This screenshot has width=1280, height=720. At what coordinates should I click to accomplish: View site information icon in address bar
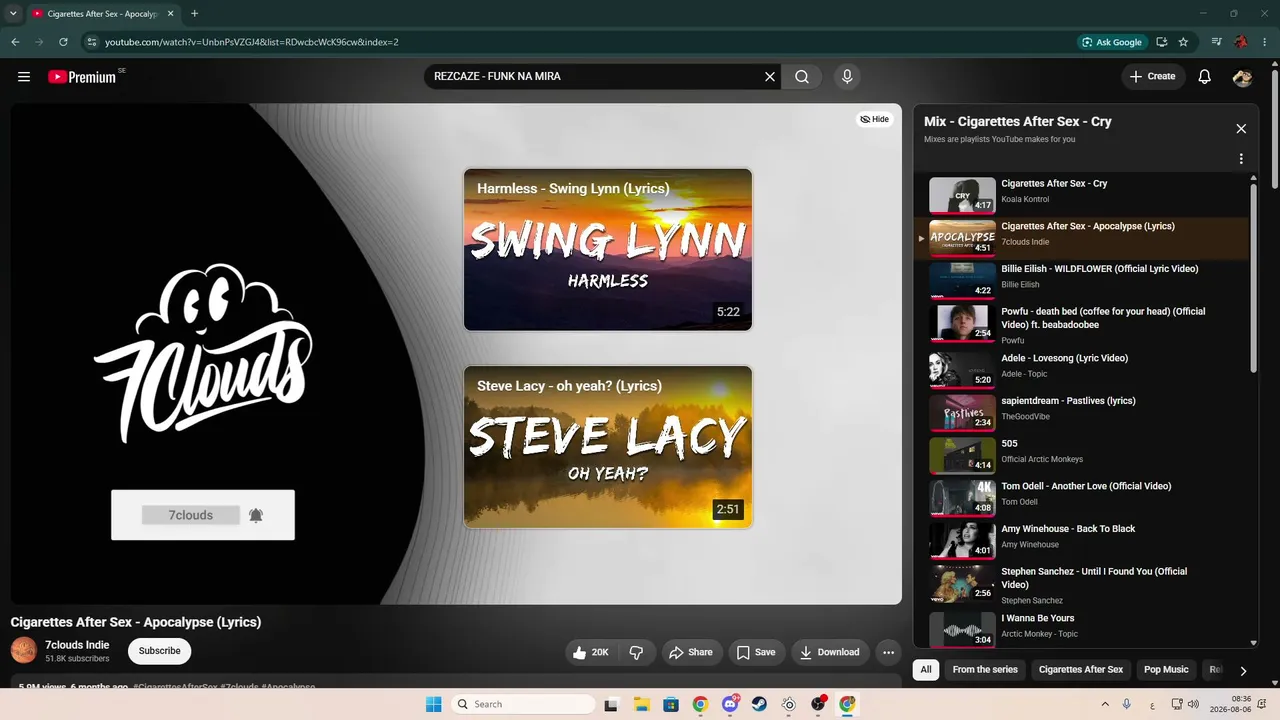pyautogui.click(x=92, y=42)
